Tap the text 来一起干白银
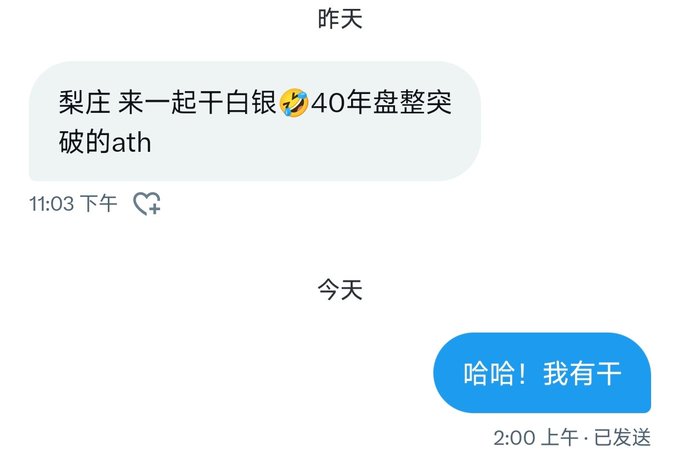 click(x=197, y=103)
